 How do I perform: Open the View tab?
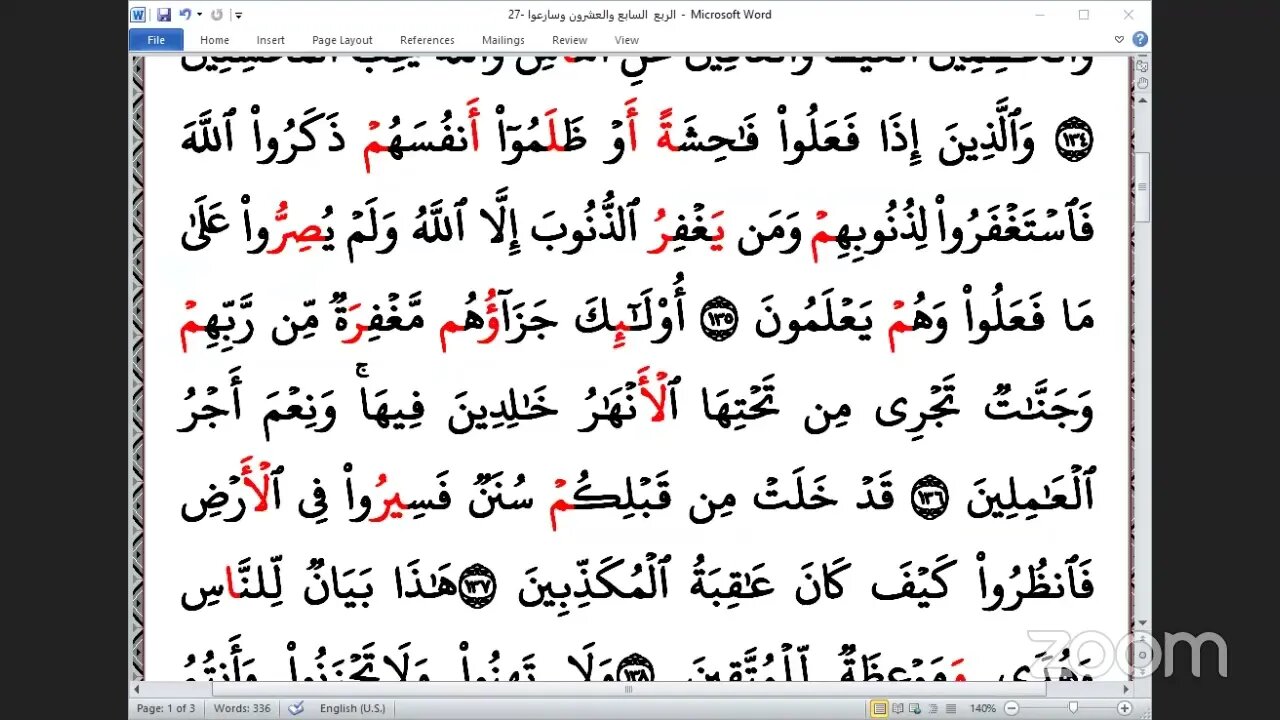627,40
